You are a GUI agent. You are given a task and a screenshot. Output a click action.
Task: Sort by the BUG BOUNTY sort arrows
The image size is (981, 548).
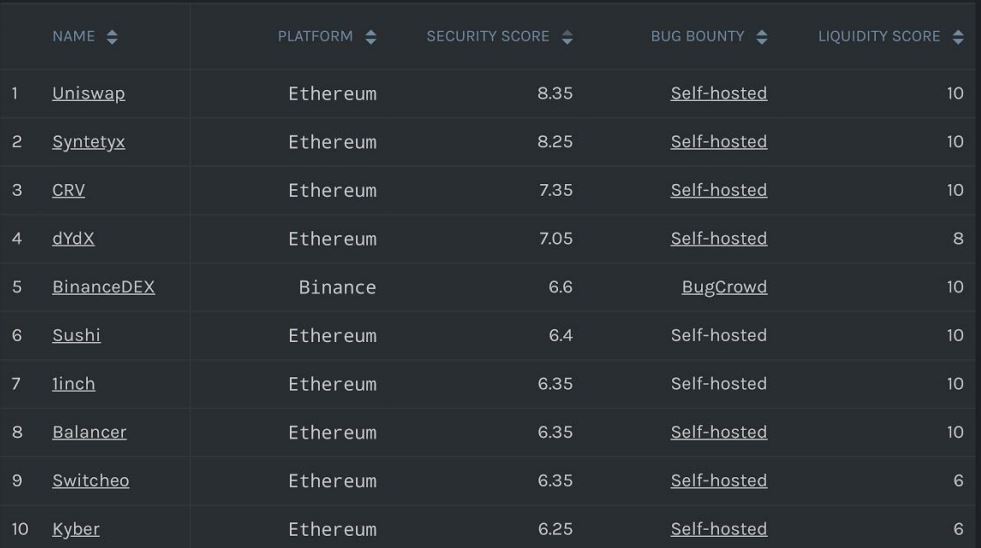coord(762,37)
